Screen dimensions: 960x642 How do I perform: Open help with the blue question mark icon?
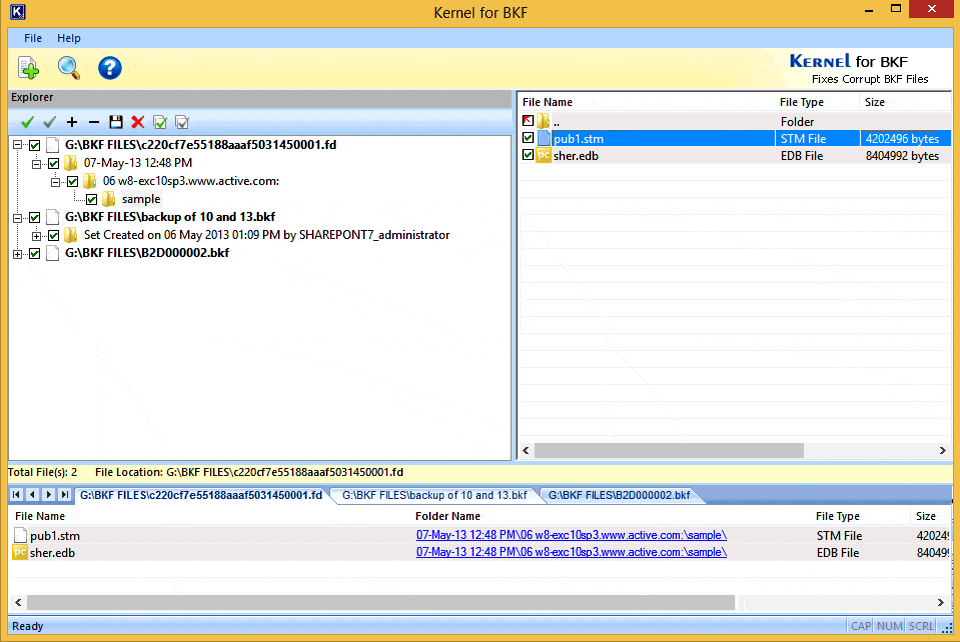tap(109, 68)
